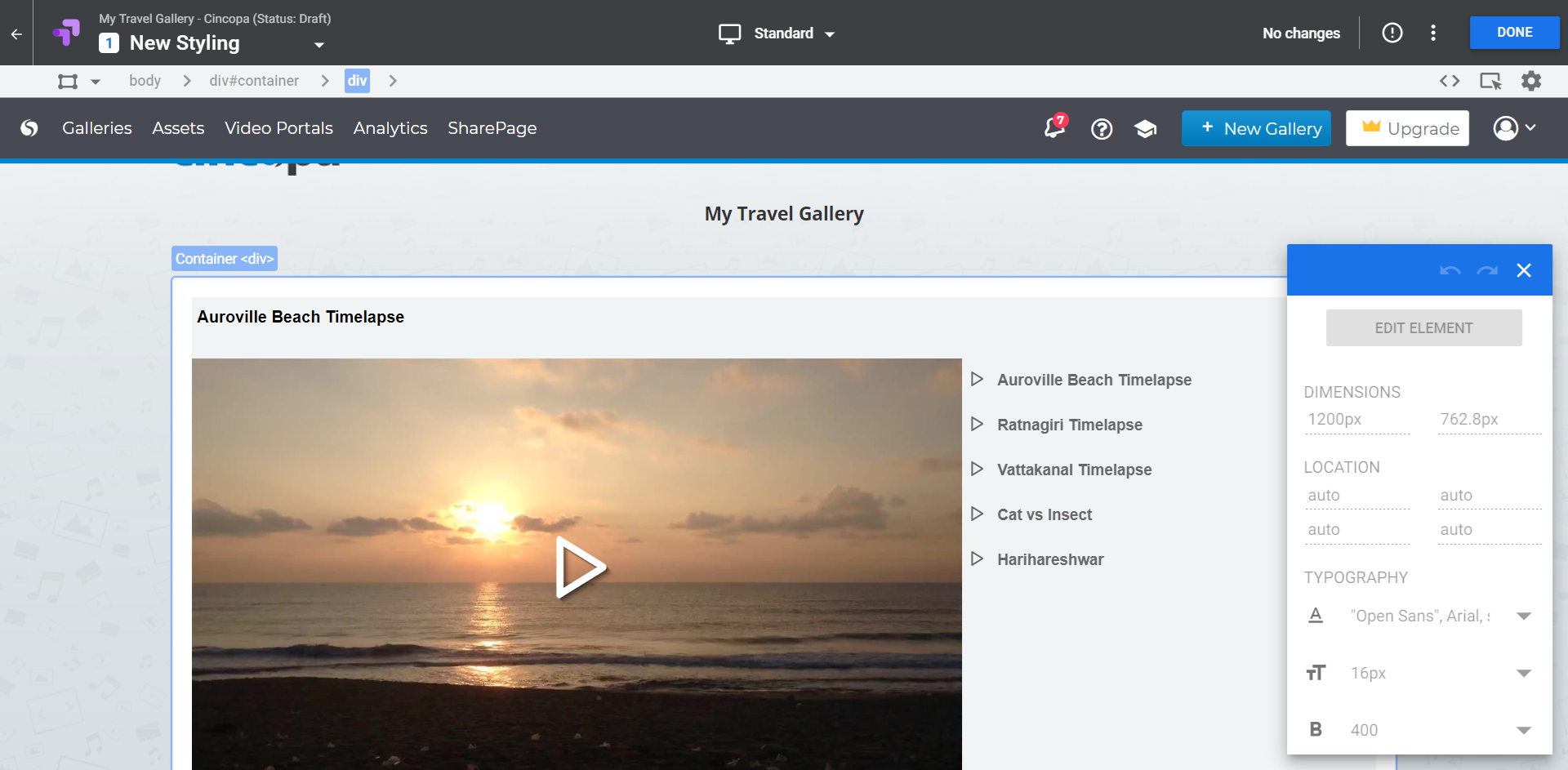This screenshot has height=770, width=1568.
Task: Open the Galleries menu
Action: click(97, 128)
